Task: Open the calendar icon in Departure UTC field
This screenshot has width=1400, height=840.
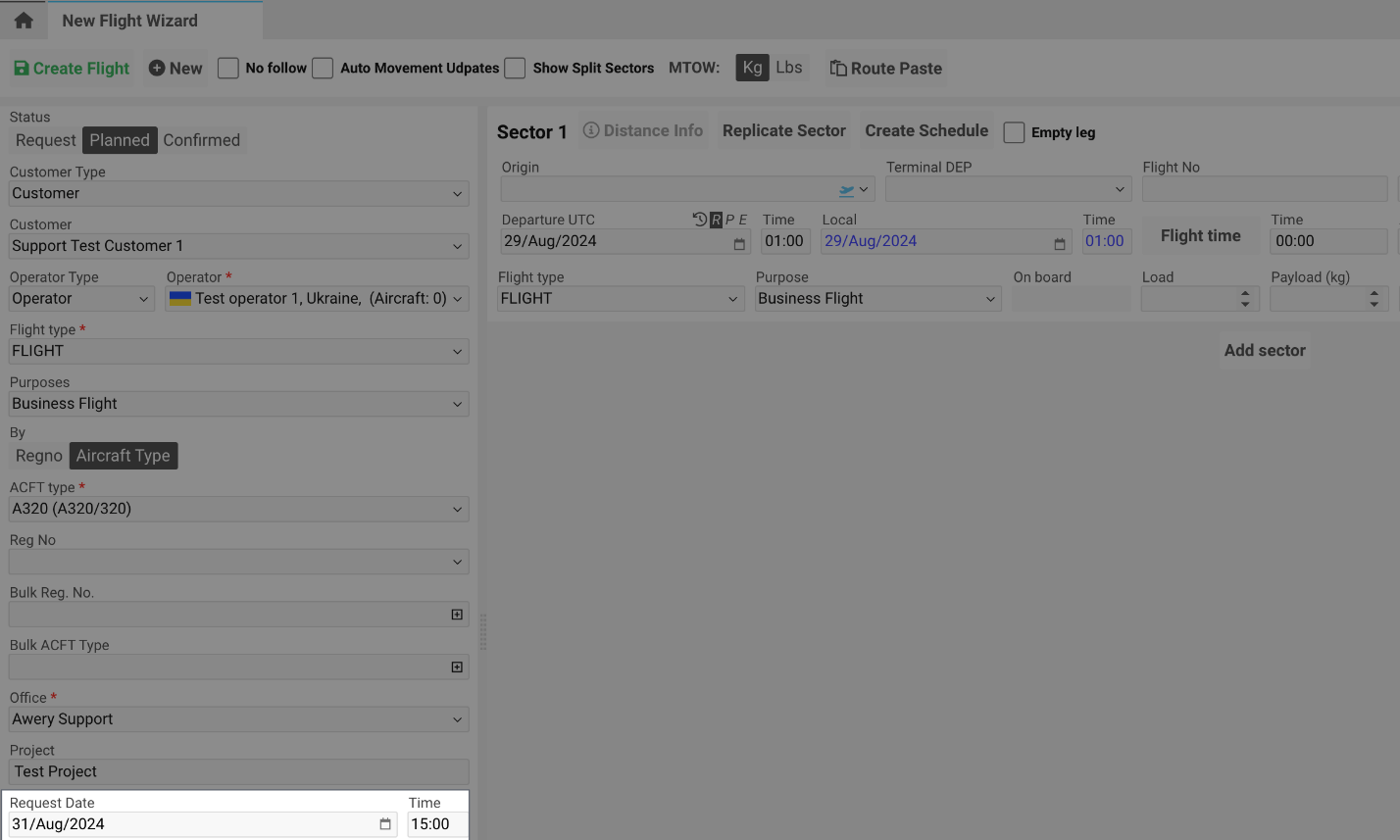Action: click(x=738, y=245)
